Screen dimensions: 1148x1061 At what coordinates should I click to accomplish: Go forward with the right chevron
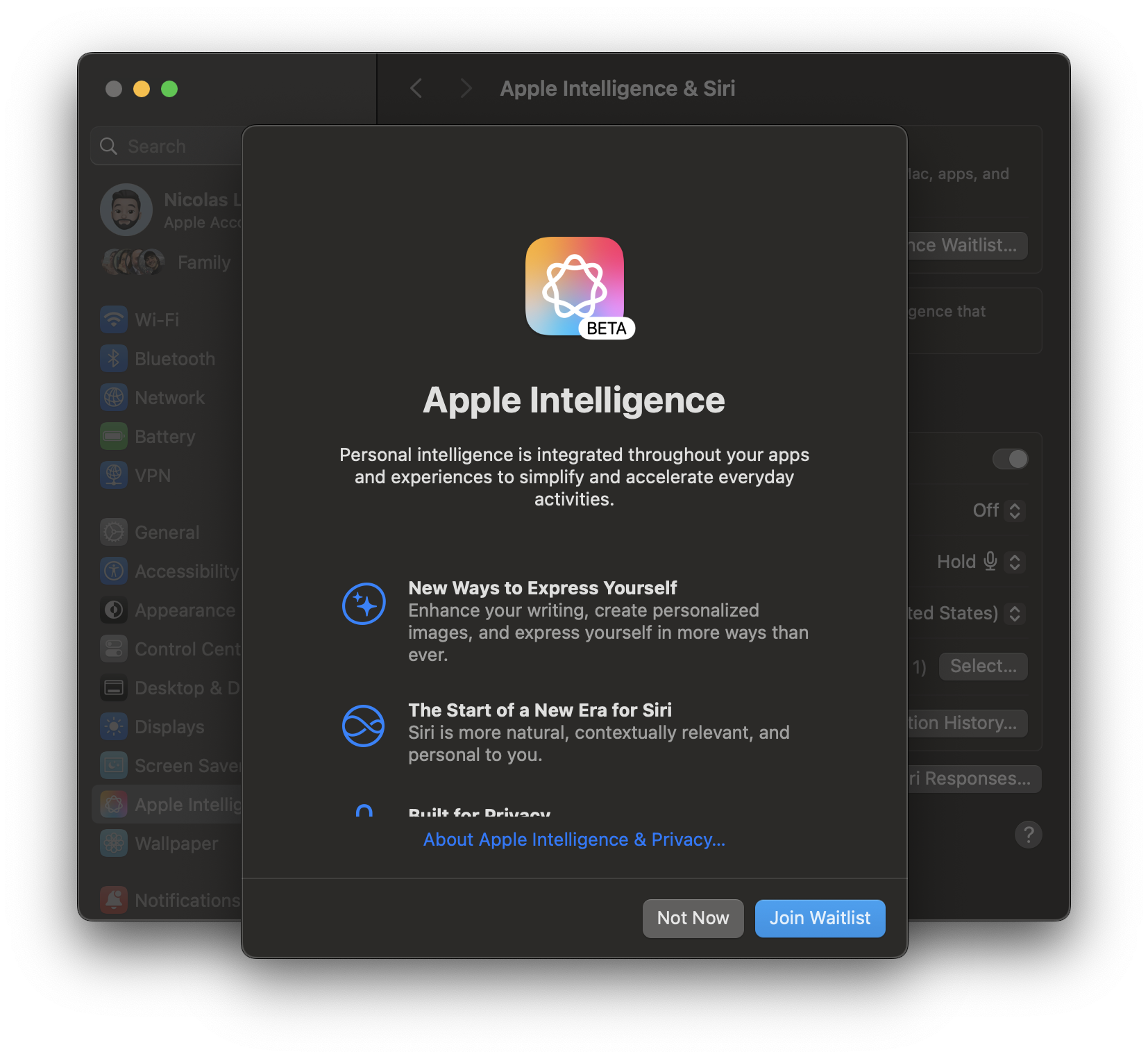tap(466, 88)
